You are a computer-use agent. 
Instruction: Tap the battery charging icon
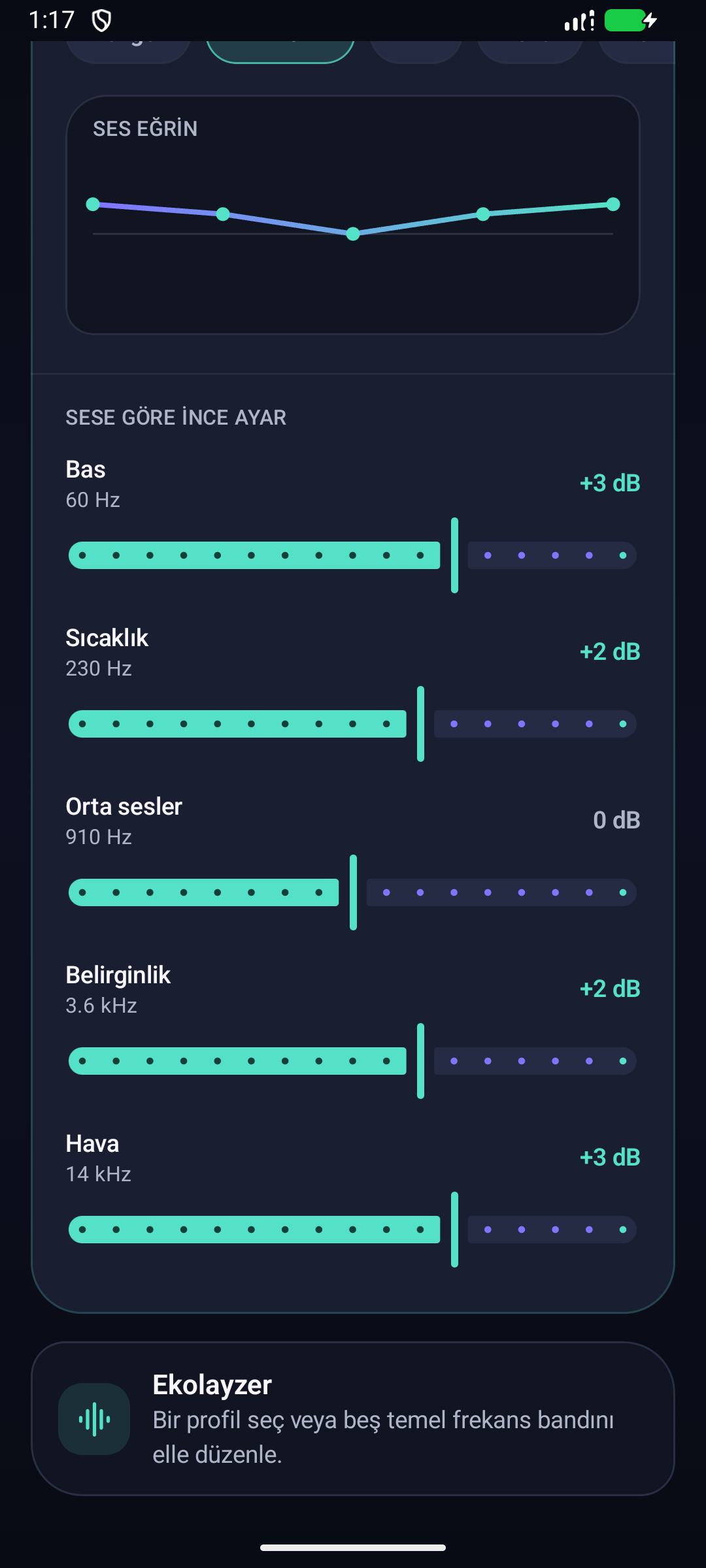point(630,20)
